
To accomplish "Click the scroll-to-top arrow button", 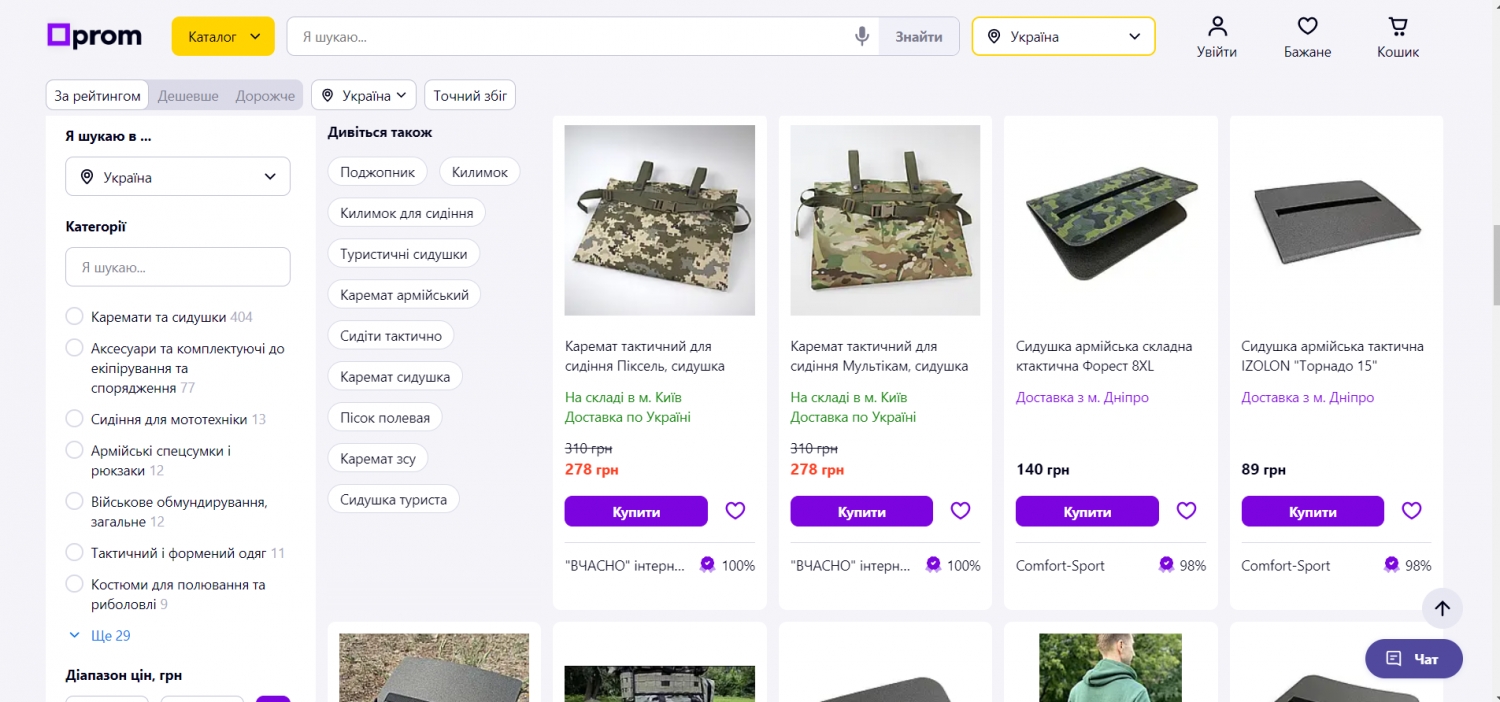I will click(x=1441, y=608).
